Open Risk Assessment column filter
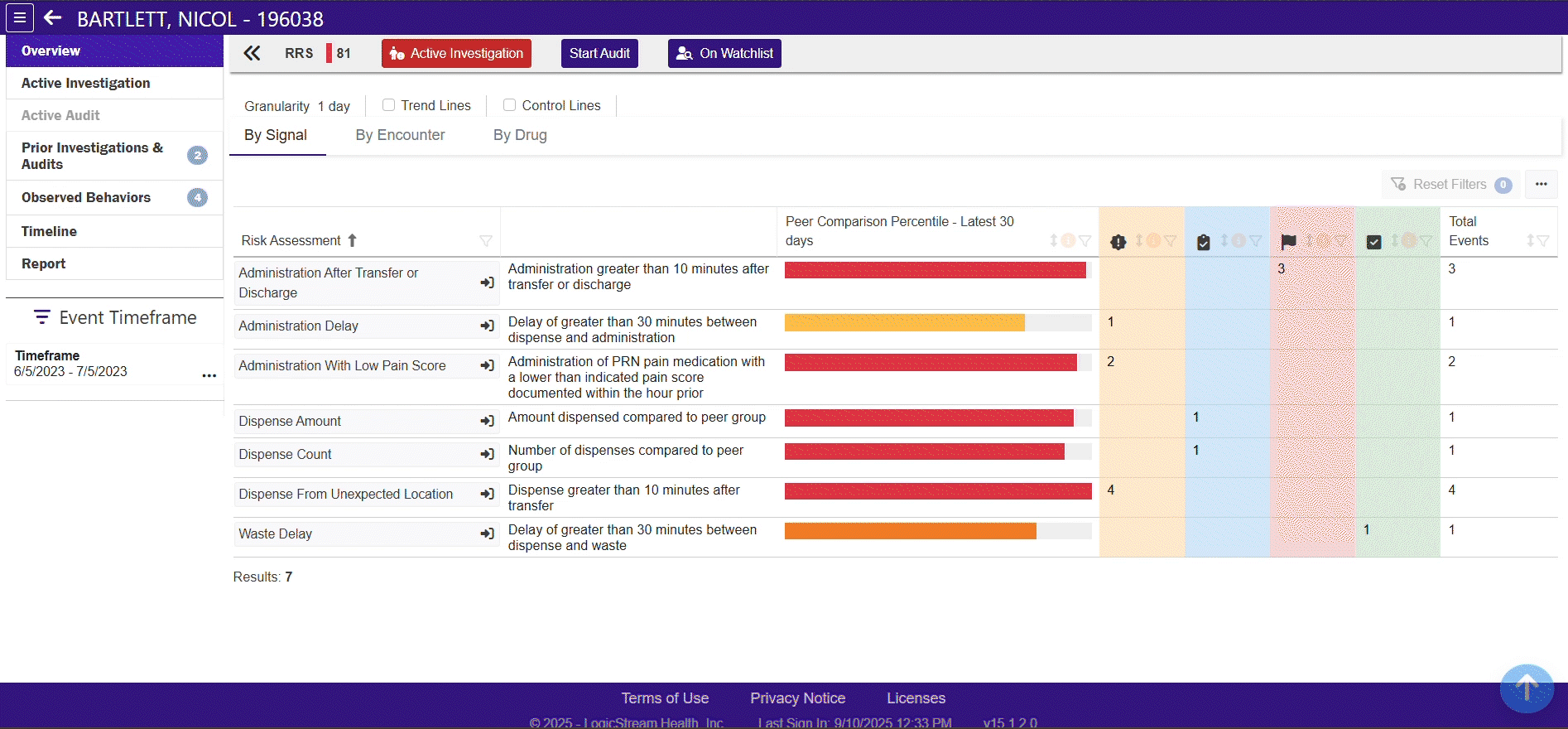 click(x=486, y=241)
